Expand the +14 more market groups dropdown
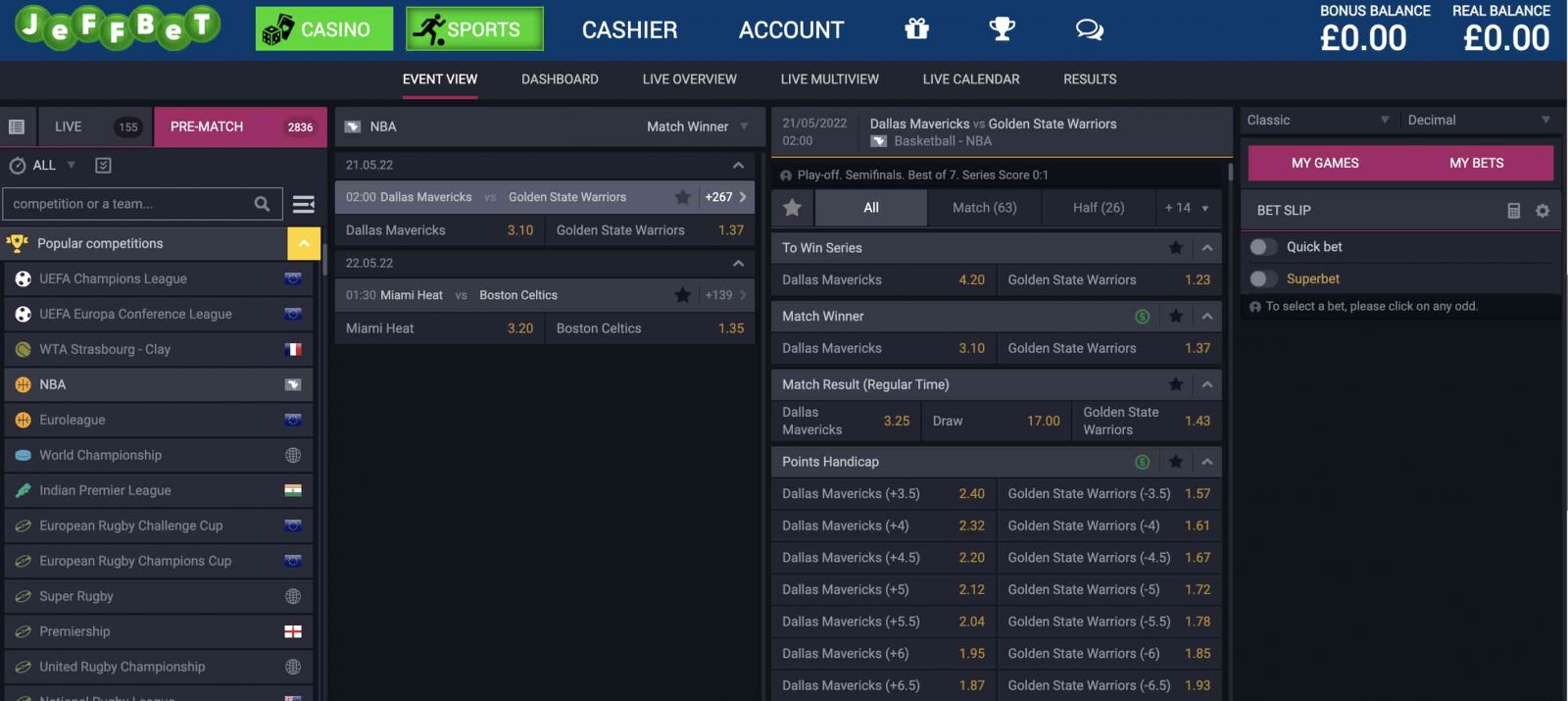1568x701 pixels. click(1187, 208)
